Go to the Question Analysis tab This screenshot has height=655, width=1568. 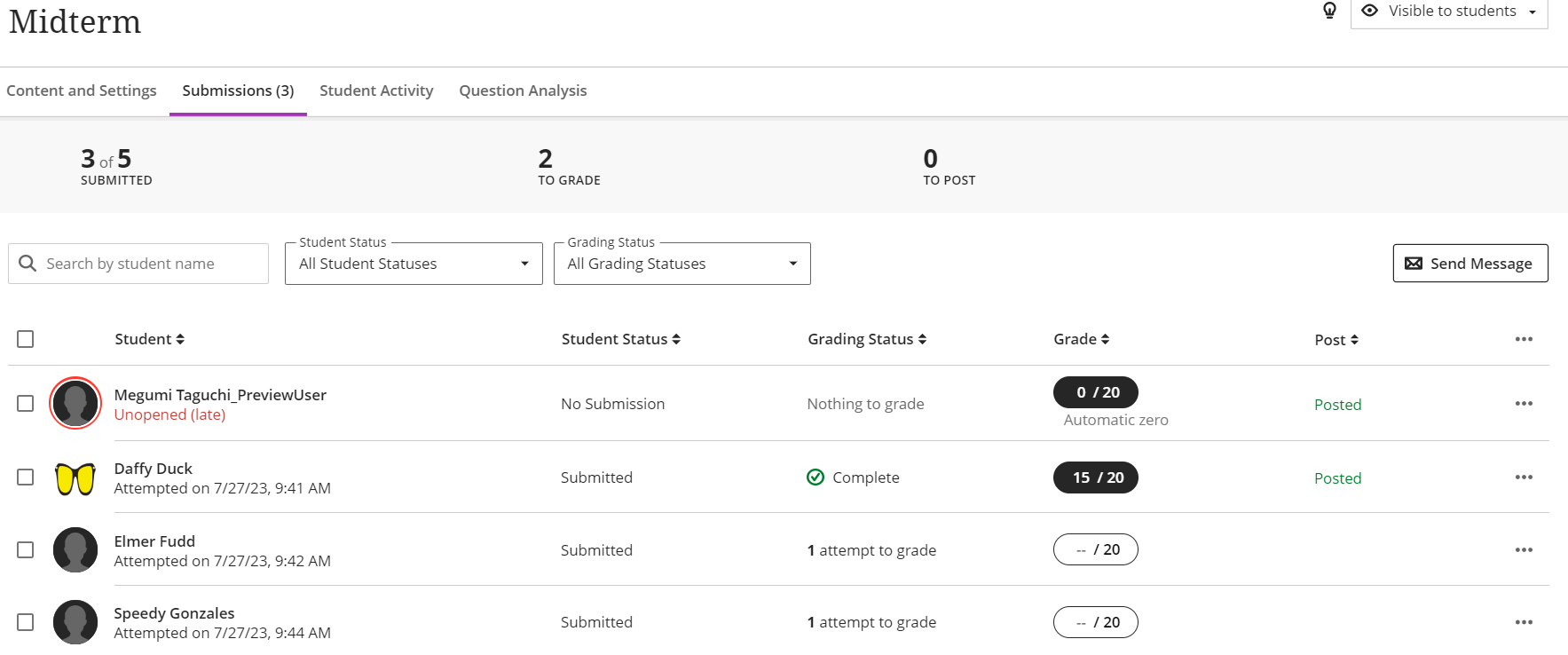pos(523,91)
